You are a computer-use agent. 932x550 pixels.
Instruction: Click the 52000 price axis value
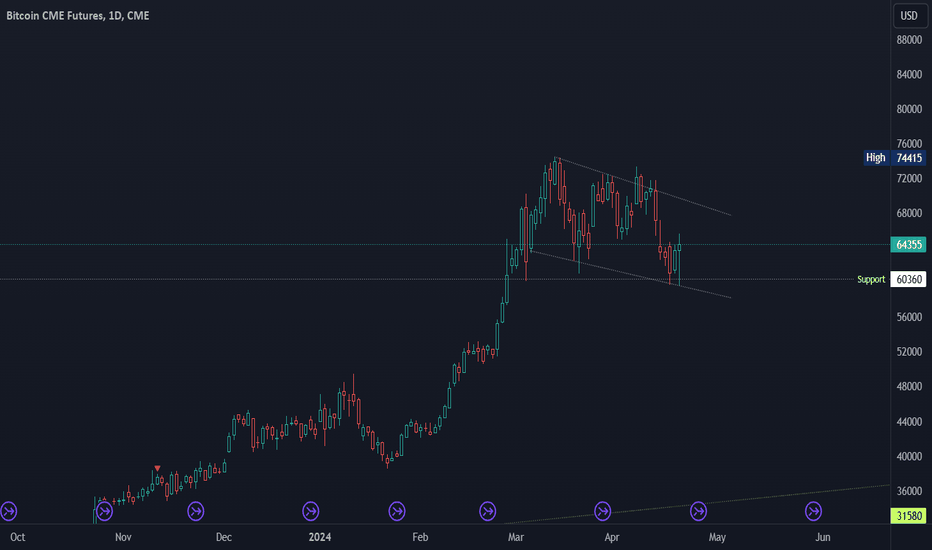coord(909,352)
